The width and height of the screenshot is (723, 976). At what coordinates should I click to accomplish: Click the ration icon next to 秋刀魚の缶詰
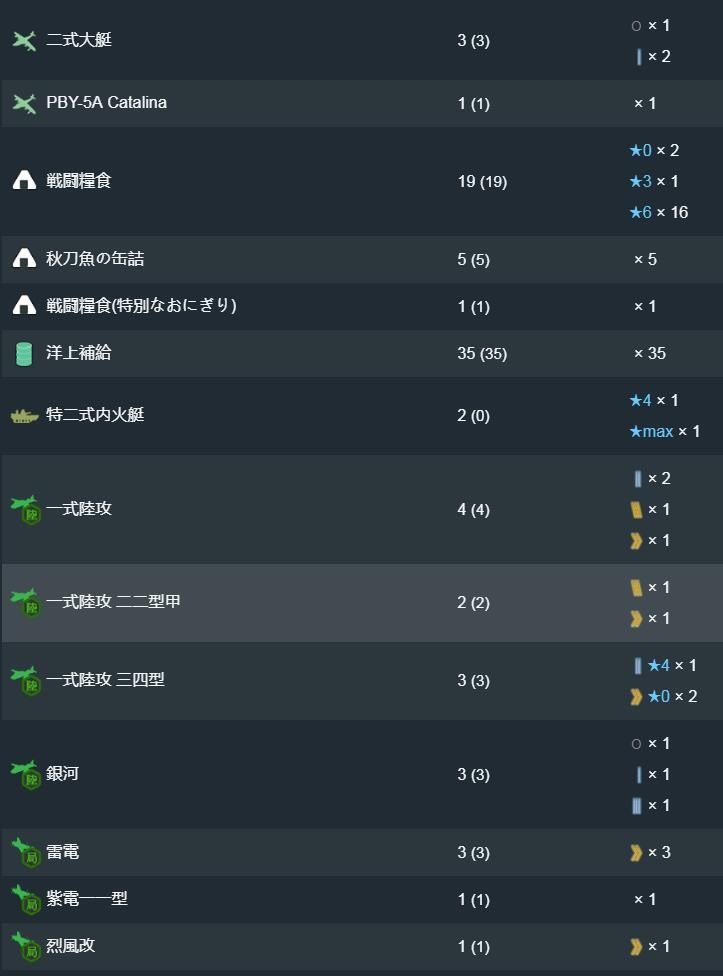24,258
